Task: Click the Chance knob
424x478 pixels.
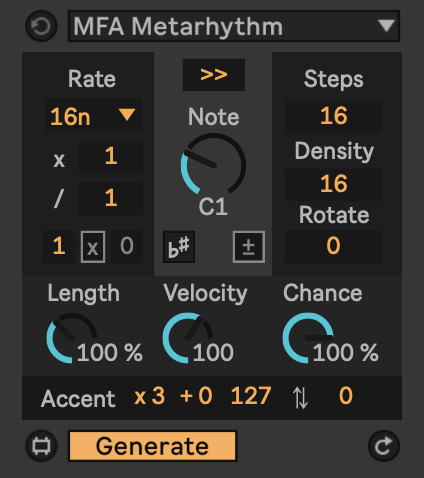Action: [x=307, y=338]
